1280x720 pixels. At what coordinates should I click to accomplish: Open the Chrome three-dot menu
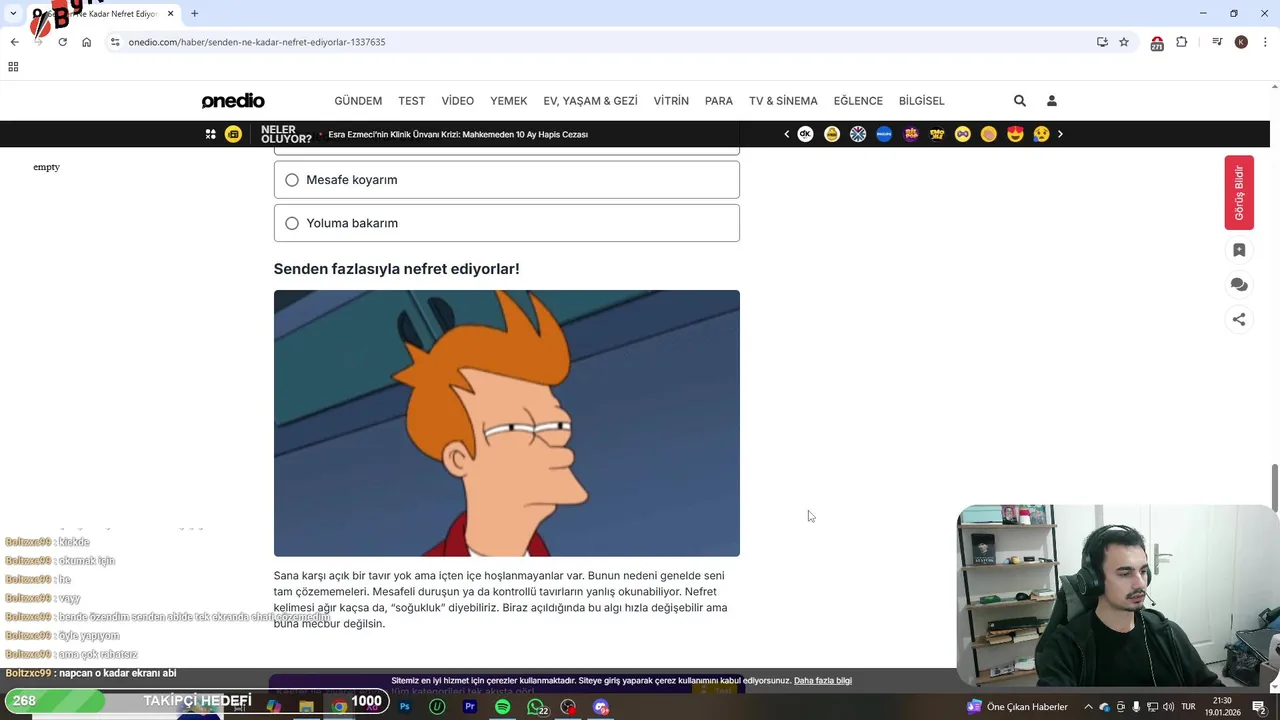(1266, 42)
